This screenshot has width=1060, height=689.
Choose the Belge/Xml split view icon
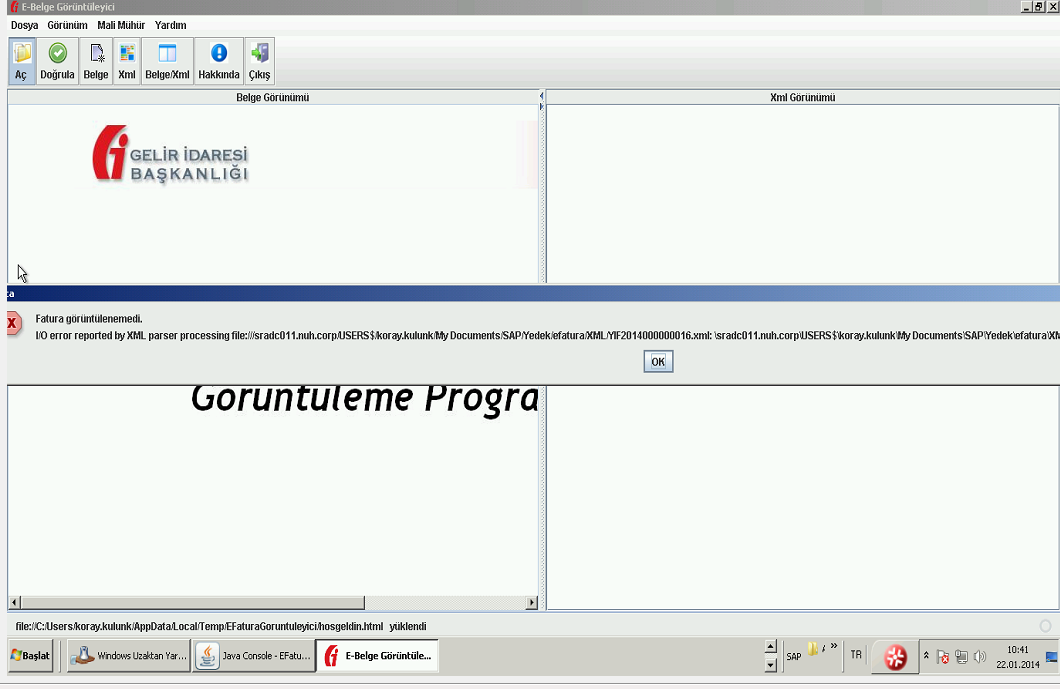pos(167,60)
